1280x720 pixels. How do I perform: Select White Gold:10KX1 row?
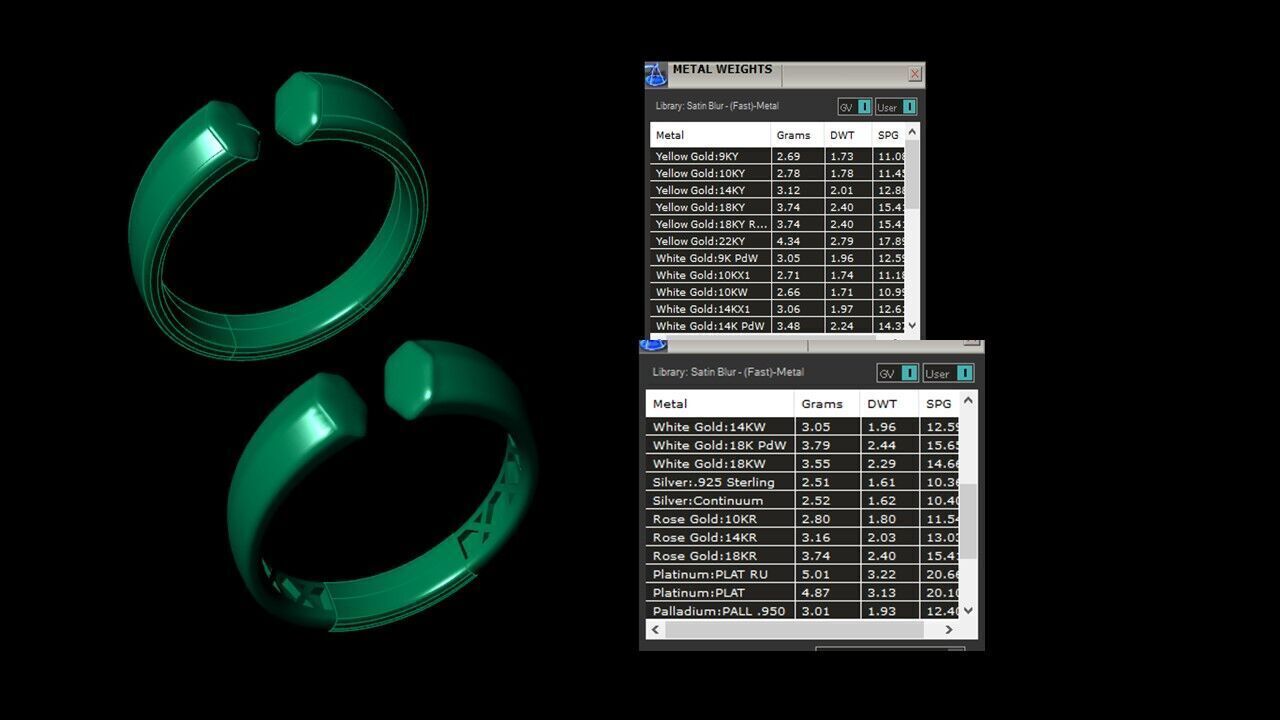[777, 276]
